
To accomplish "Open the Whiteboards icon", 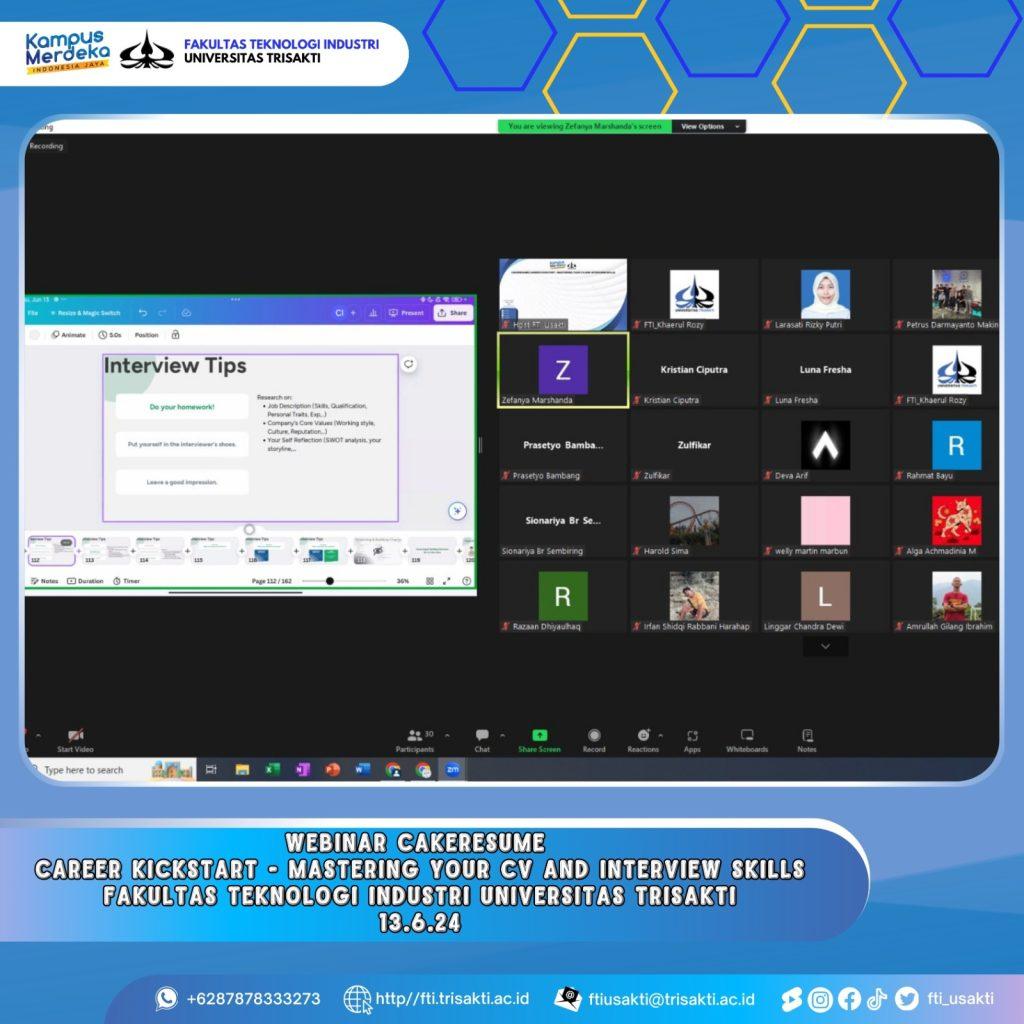I will point(747,735).
